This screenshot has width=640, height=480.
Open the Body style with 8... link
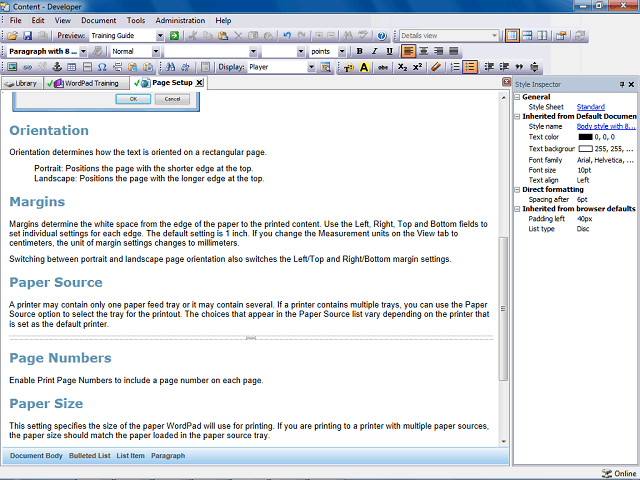tap(606, 127)
